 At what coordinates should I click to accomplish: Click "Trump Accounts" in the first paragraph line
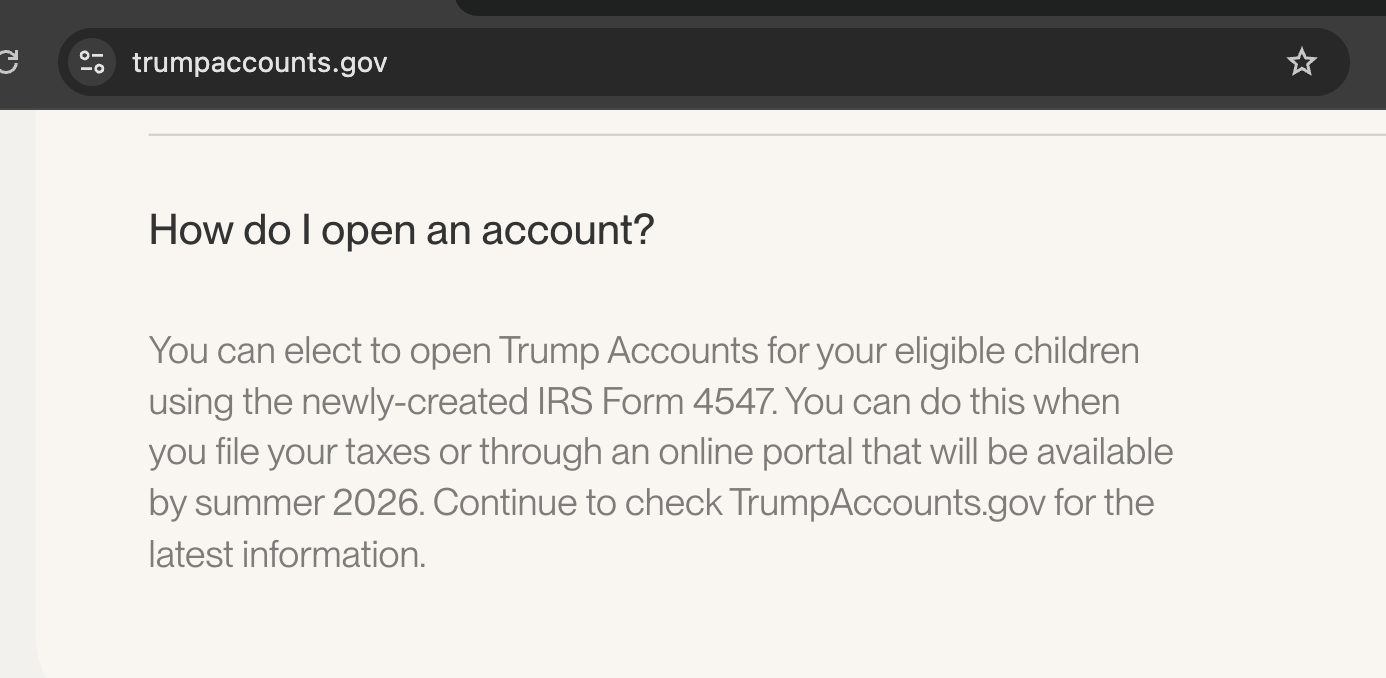[x=628, y=351]
